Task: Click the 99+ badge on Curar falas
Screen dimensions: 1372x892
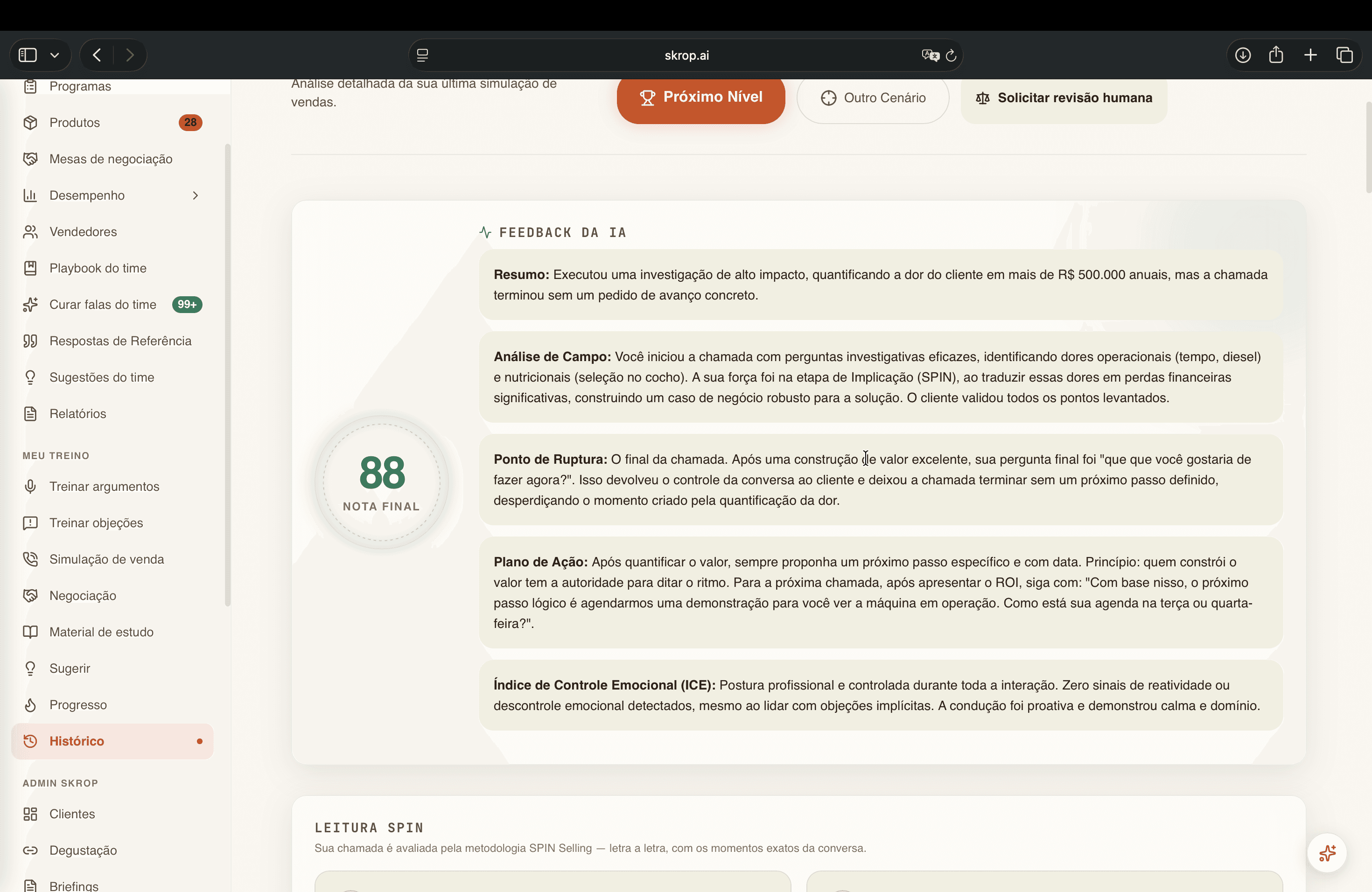Action: point(187,304)
